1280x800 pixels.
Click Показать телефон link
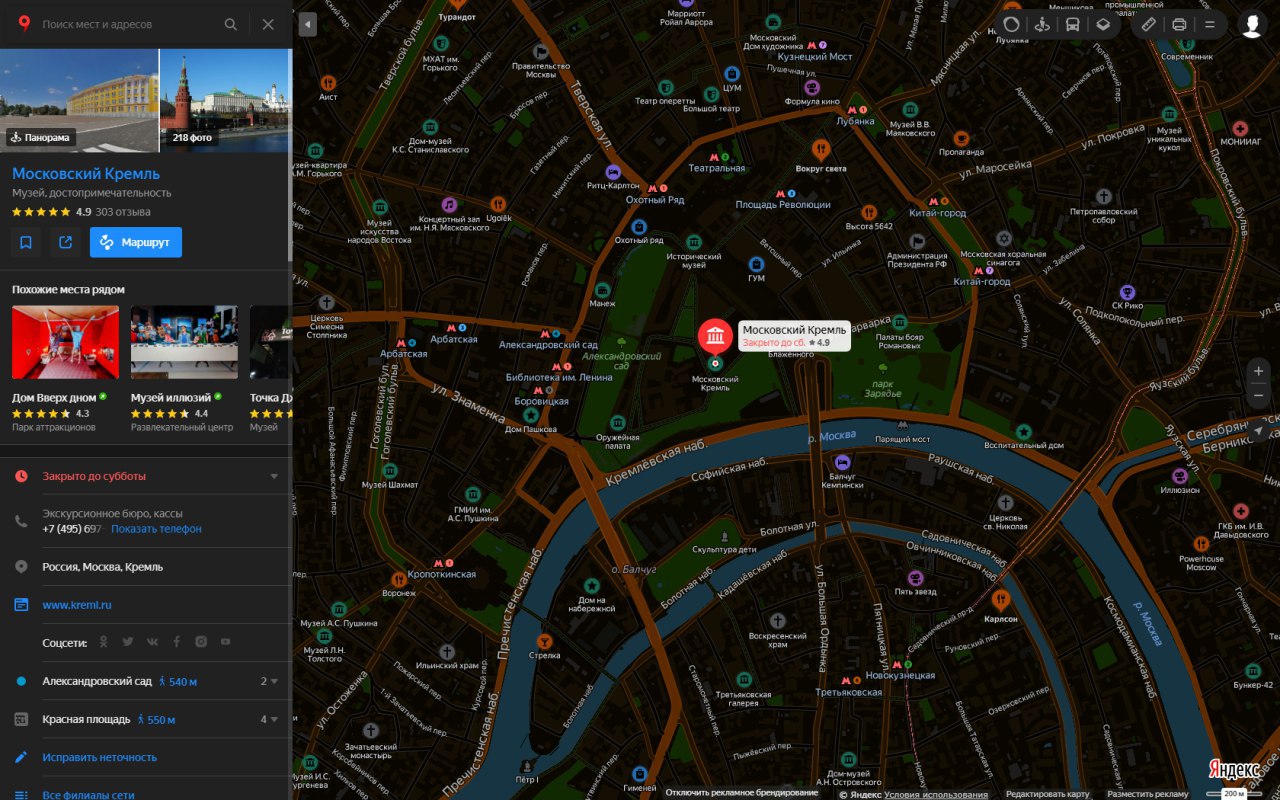pyautogui.click(x=156, y=528)
